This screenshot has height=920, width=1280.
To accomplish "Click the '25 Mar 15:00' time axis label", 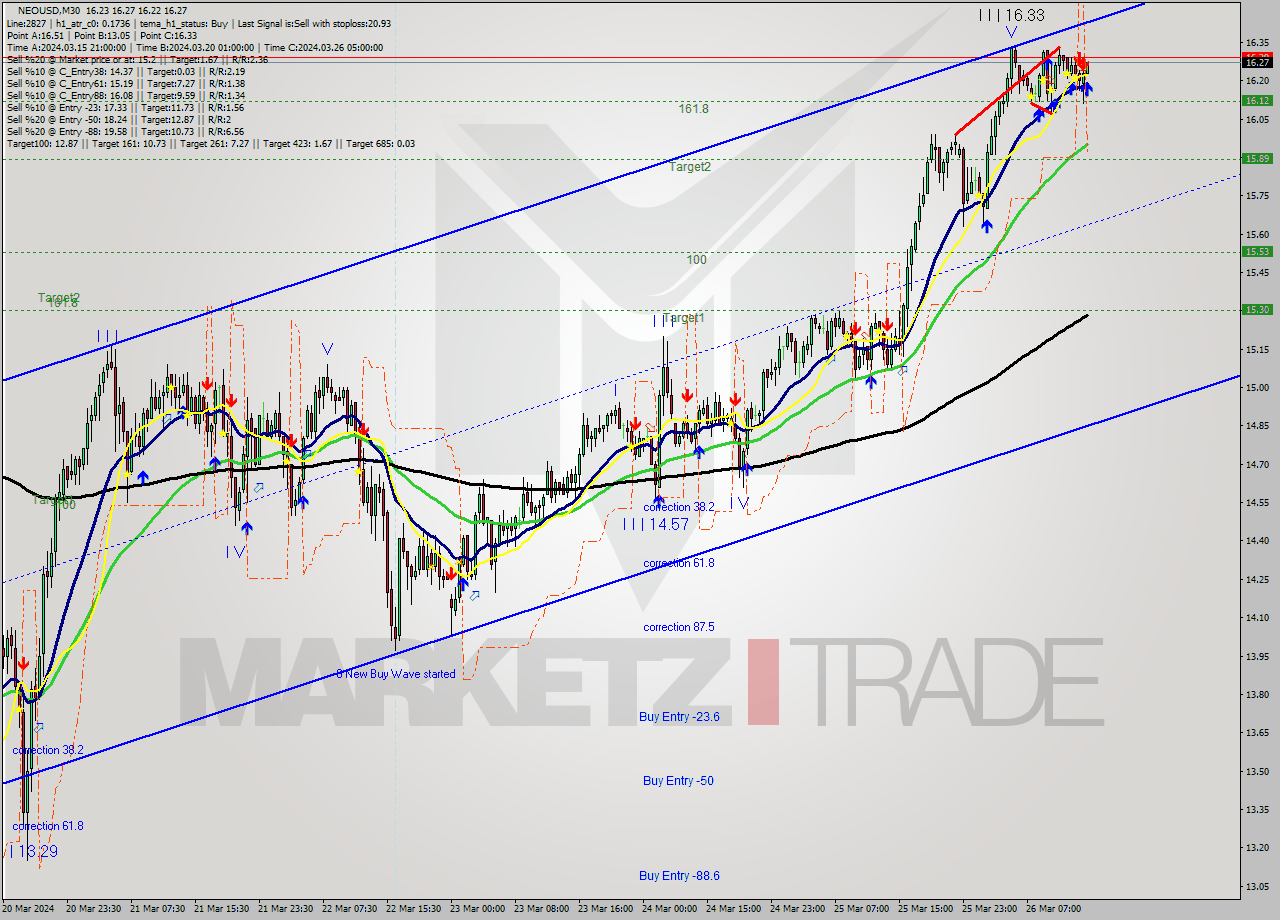I will coord(925,908).
